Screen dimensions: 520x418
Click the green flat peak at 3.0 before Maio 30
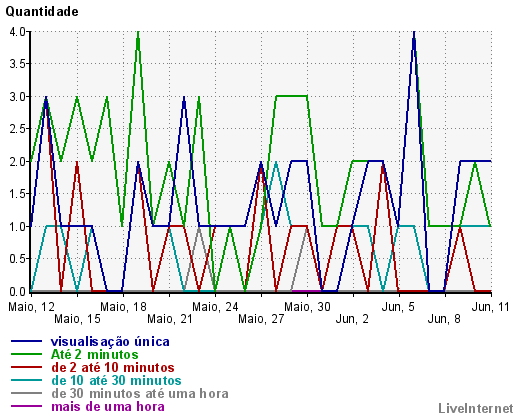coord(292,96)
